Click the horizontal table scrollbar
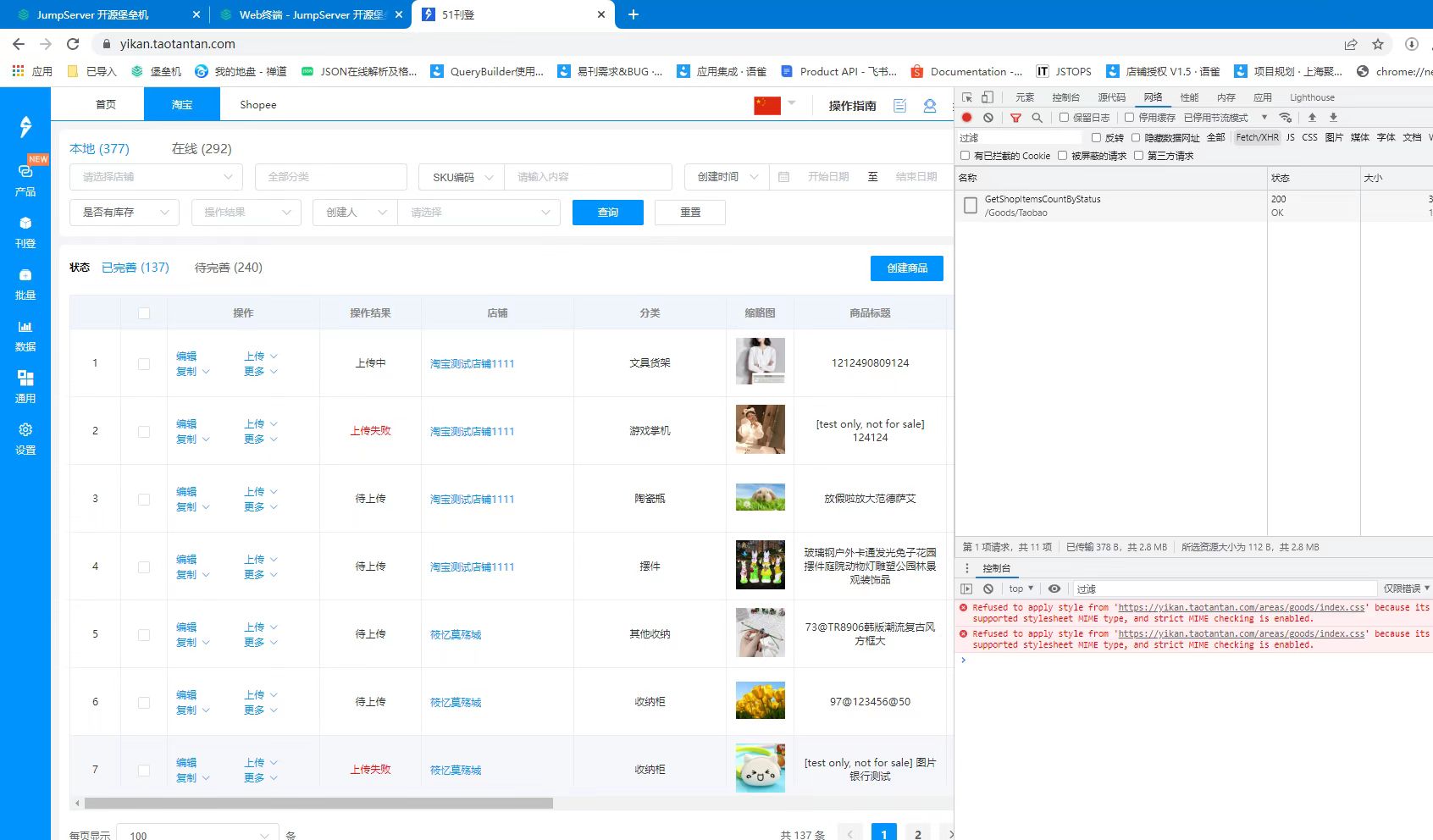The height and width of the screenshot is (840, 1433). click(318, 804)
